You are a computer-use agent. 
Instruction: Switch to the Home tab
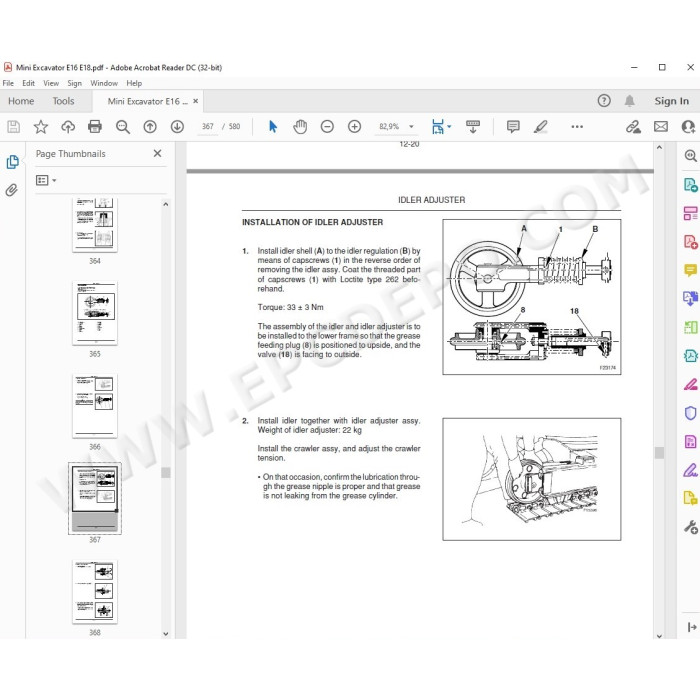pyautogui.click(x=21, y=101)
